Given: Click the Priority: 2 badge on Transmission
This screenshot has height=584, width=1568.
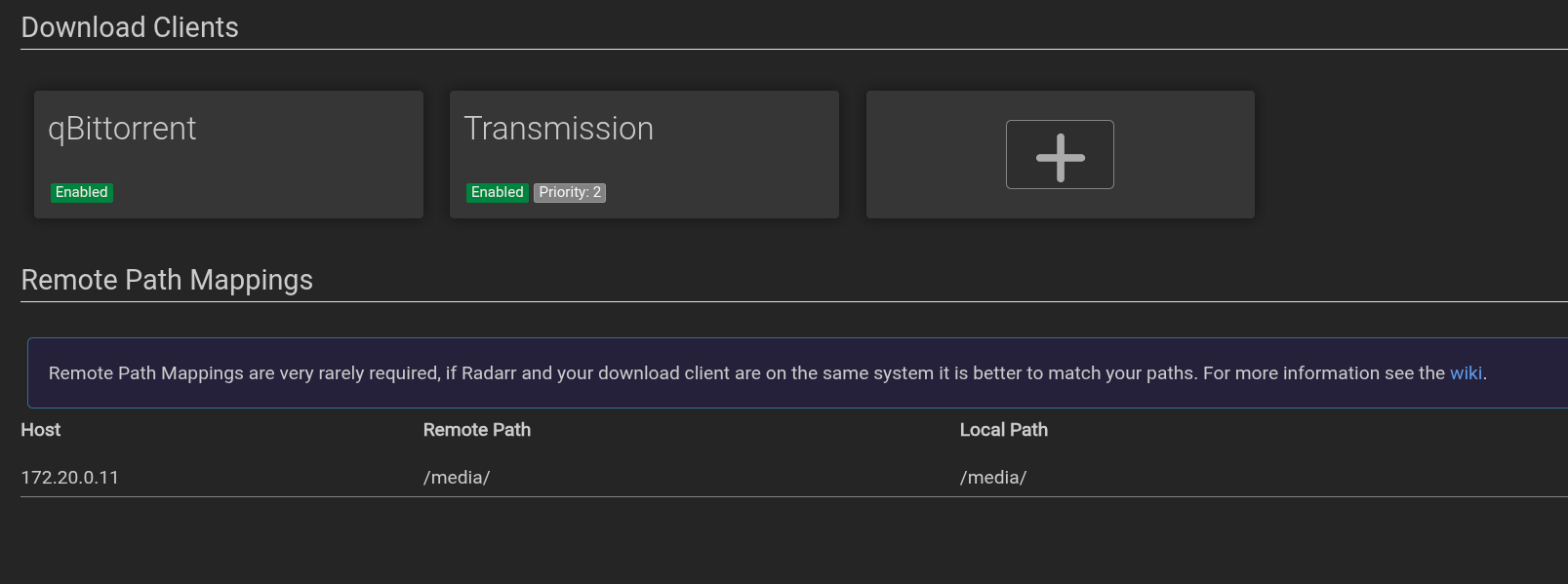Looking at the screenshot, I should pos(570,192).
